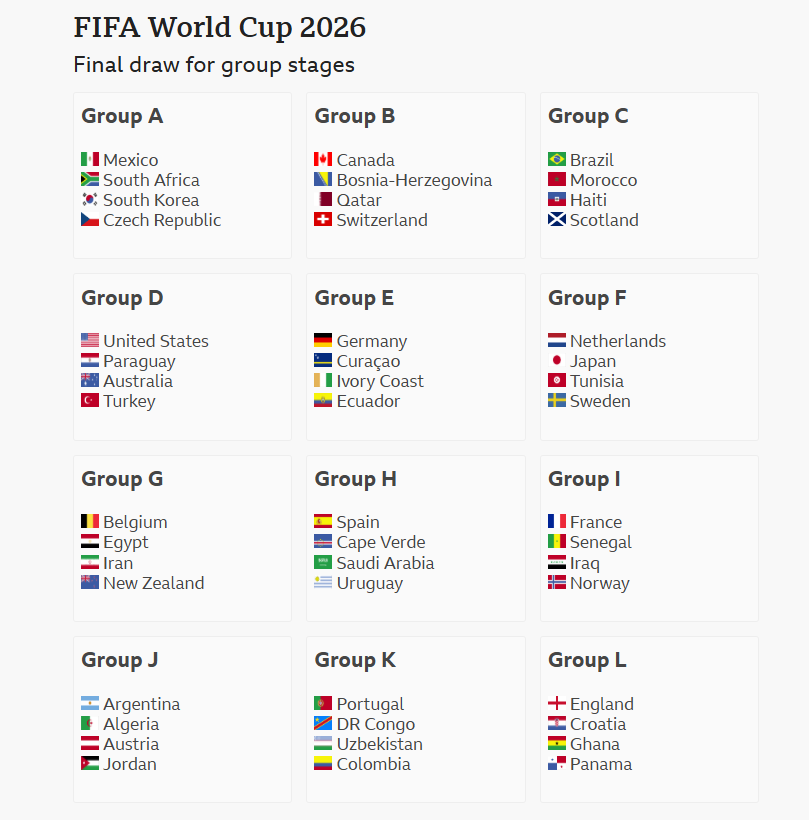Click the Mexico flag icon
809x820 pixels.
tap(90, 160)
